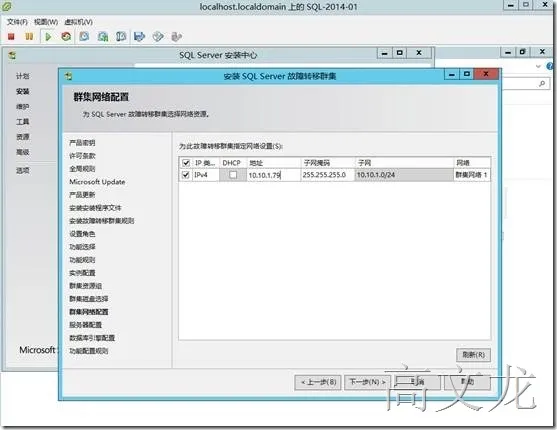Select 高级 in the installation center sidebar
This screenshot has height=430, width=557.
click(22, 152)
